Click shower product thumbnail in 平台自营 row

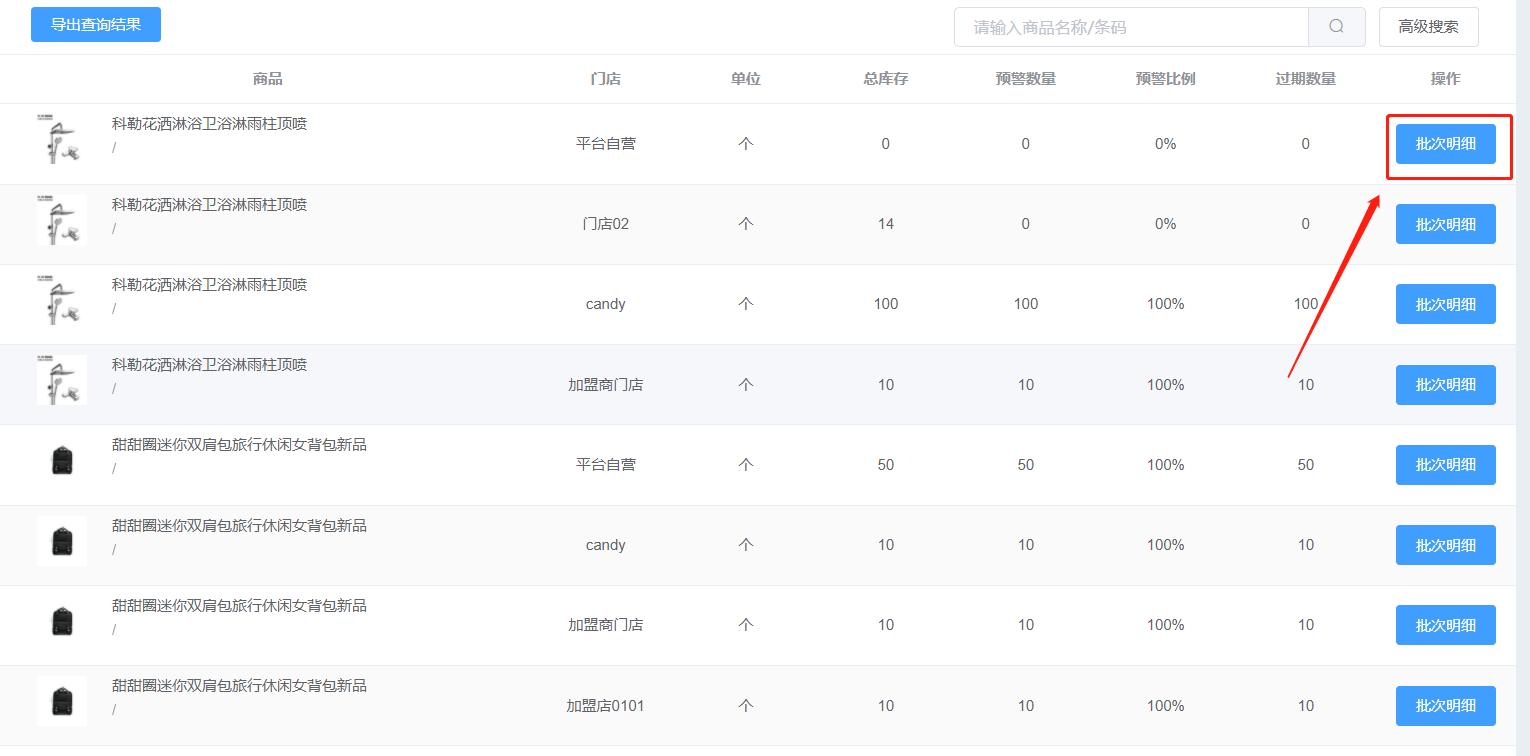[62, 140]
